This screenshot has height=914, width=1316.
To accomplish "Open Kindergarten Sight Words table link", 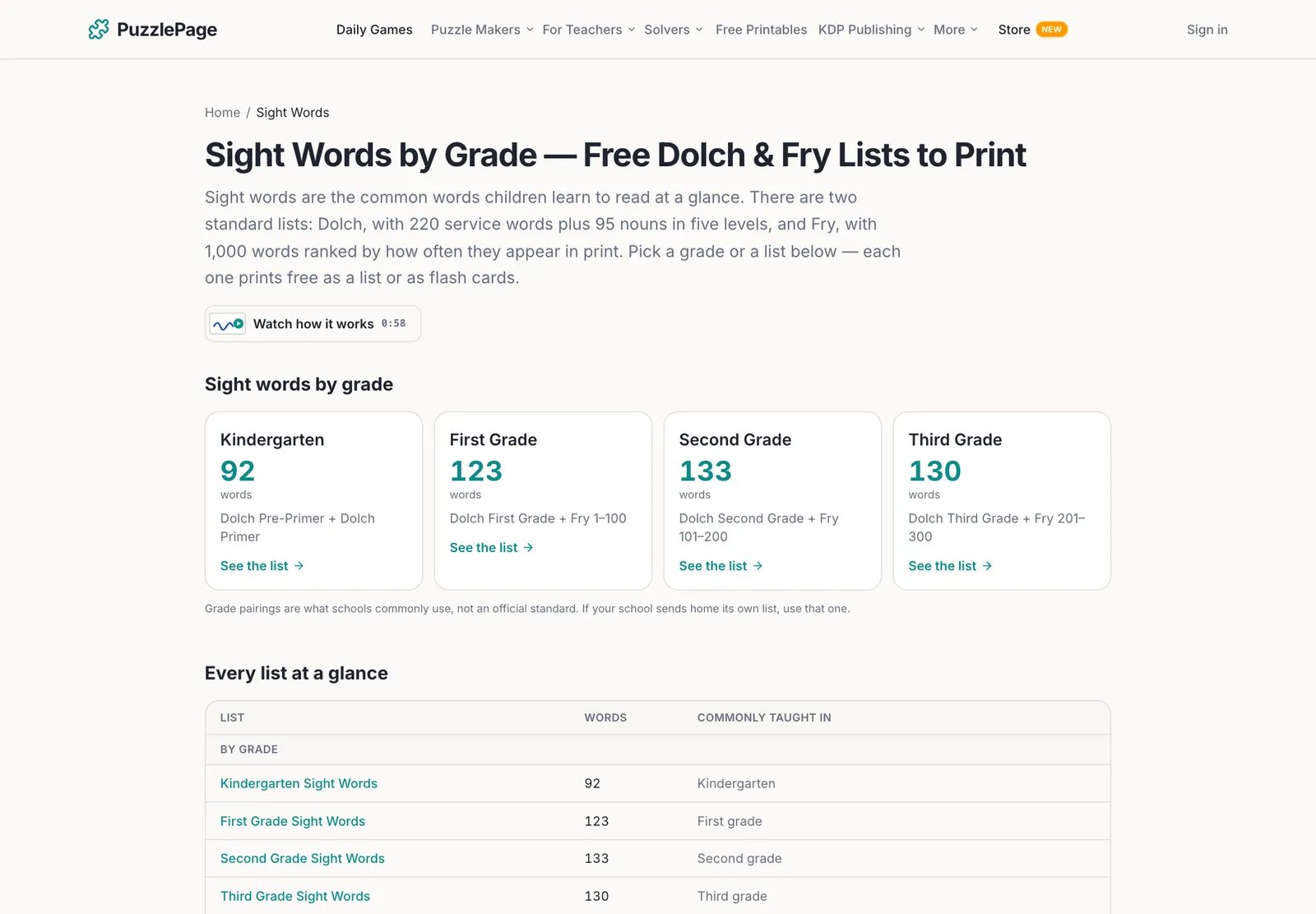I will (x=299, y=783).
